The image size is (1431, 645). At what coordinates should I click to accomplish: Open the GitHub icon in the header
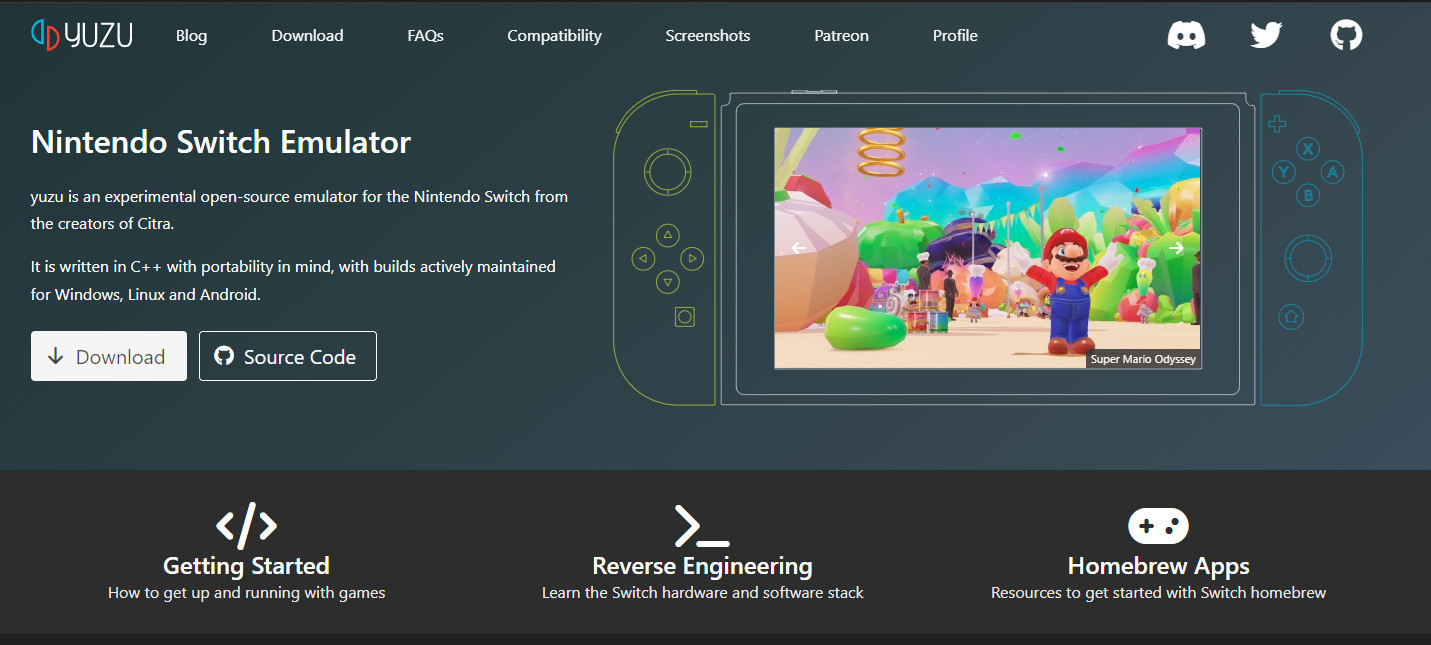[1346, 35]
